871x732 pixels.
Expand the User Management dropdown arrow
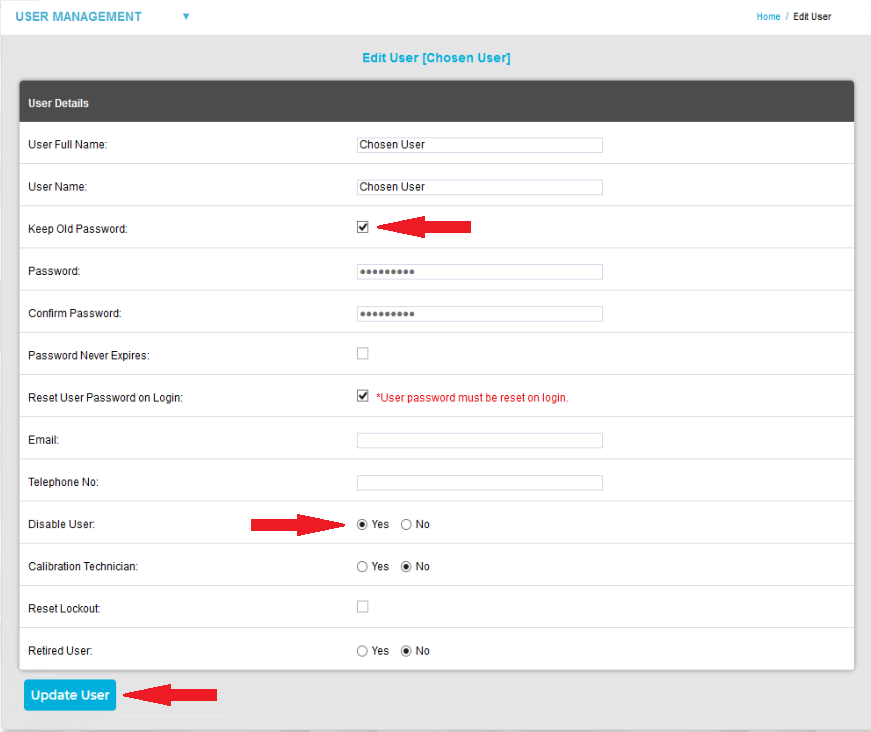(186, 17)
